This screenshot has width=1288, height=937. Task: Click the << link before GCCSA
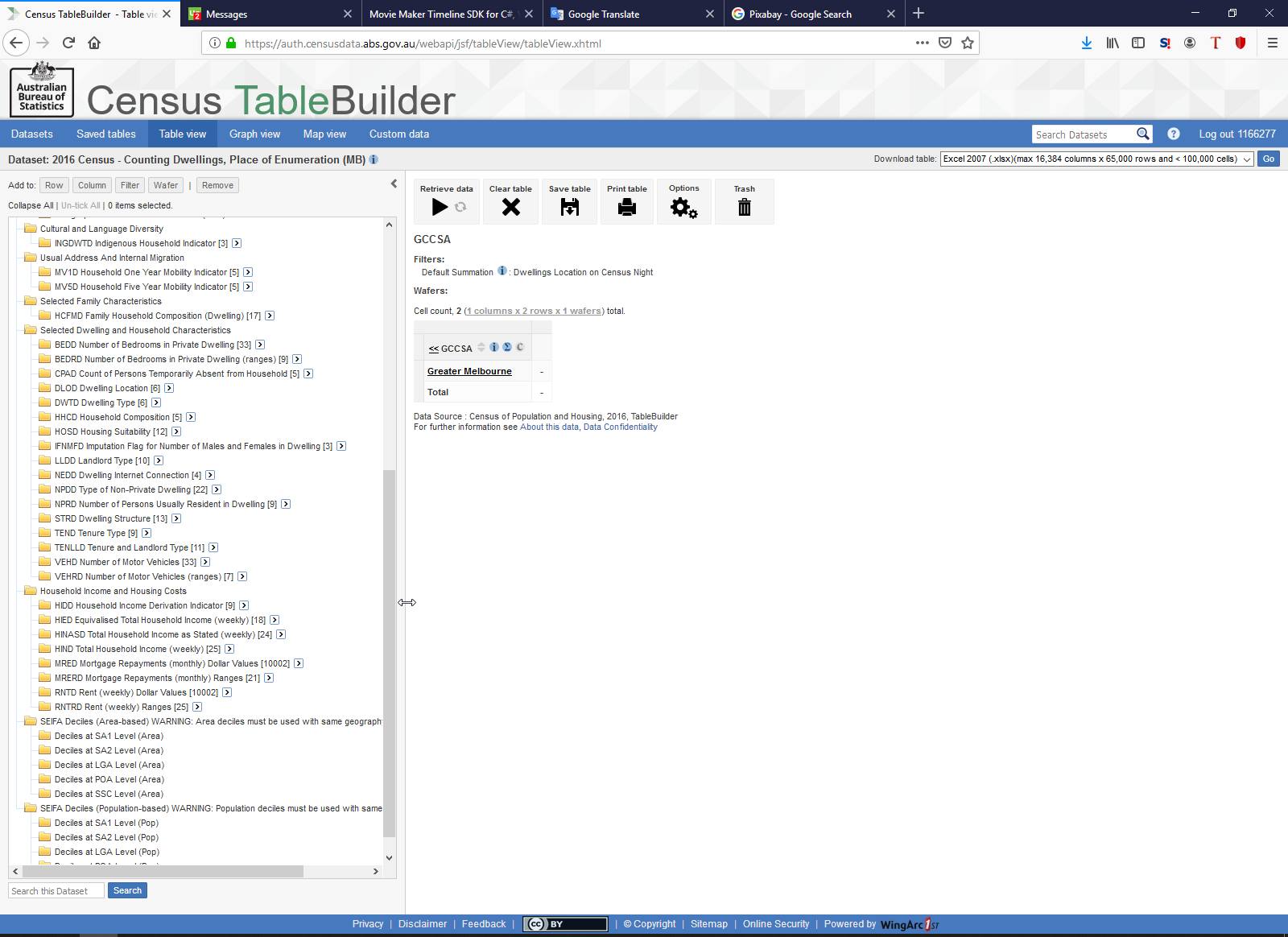(434, 349)
